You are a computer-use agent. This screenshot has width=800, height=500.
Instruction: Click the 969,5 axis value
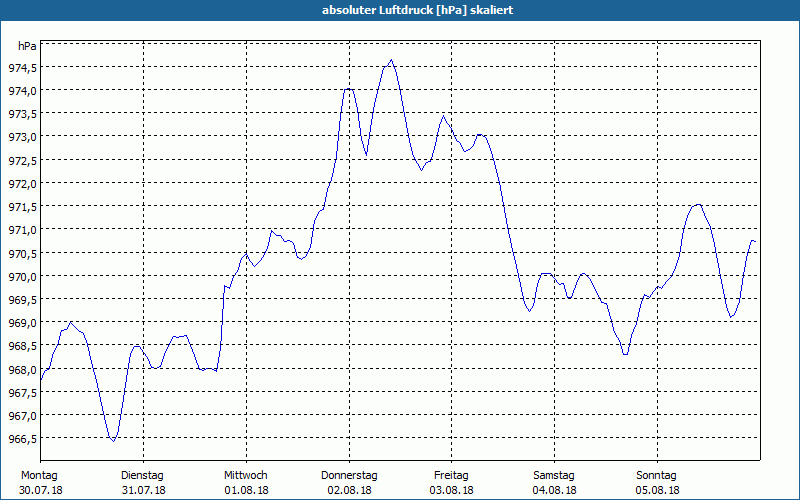[22, 300]
